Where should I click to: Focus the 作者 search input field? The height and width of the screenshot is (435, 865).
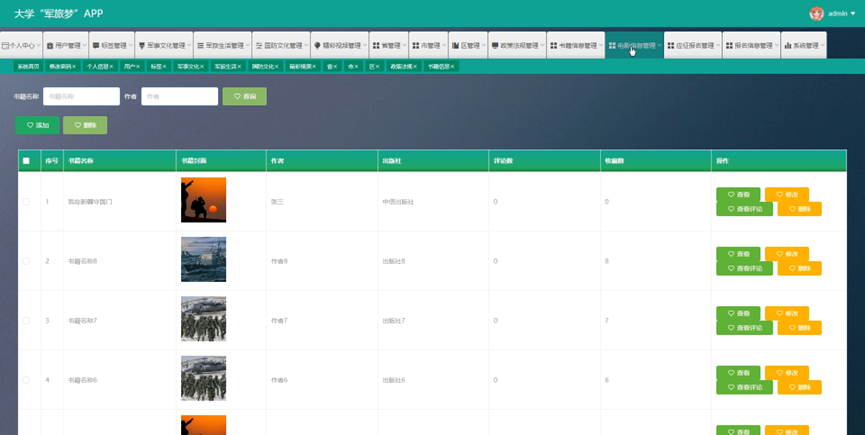coord(180,96)
